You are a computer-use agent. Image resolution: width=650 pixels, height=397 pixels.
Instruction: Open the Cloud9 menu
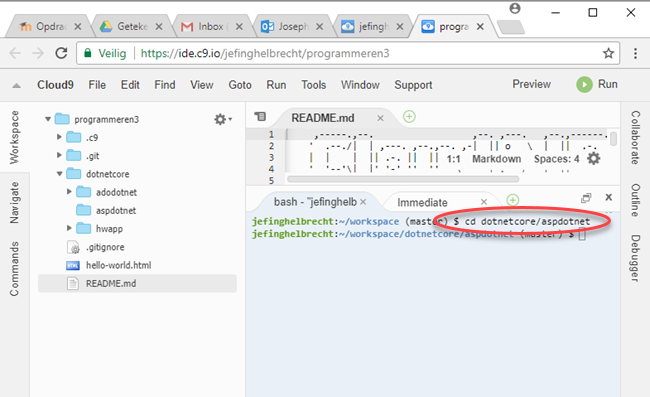[x=55, y=85]
